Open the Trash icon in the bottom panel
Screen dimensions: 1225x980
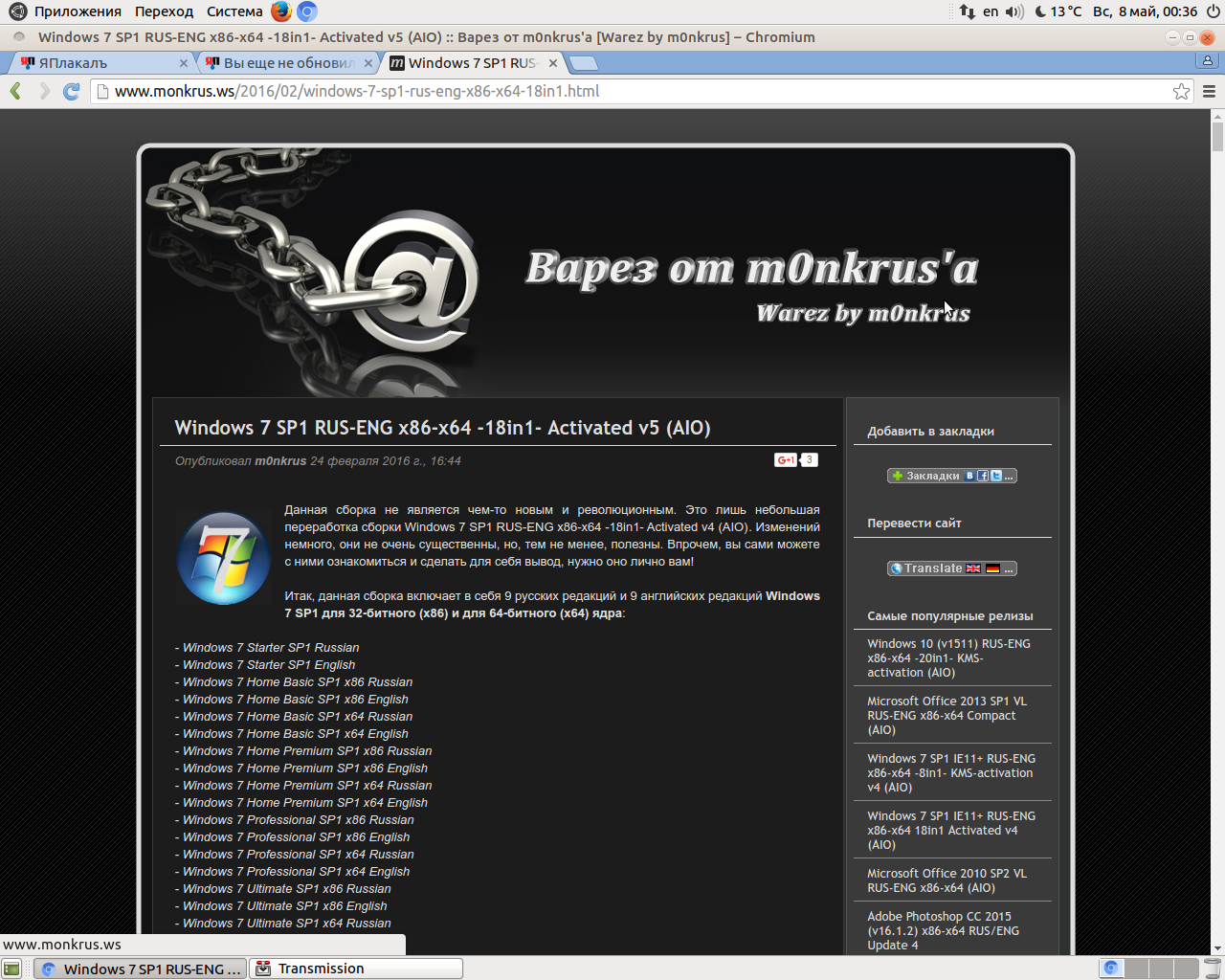click(1213, 969)
